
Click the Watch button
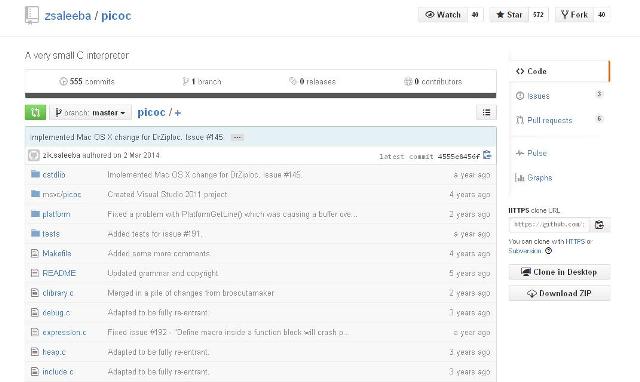pos(443,15)
